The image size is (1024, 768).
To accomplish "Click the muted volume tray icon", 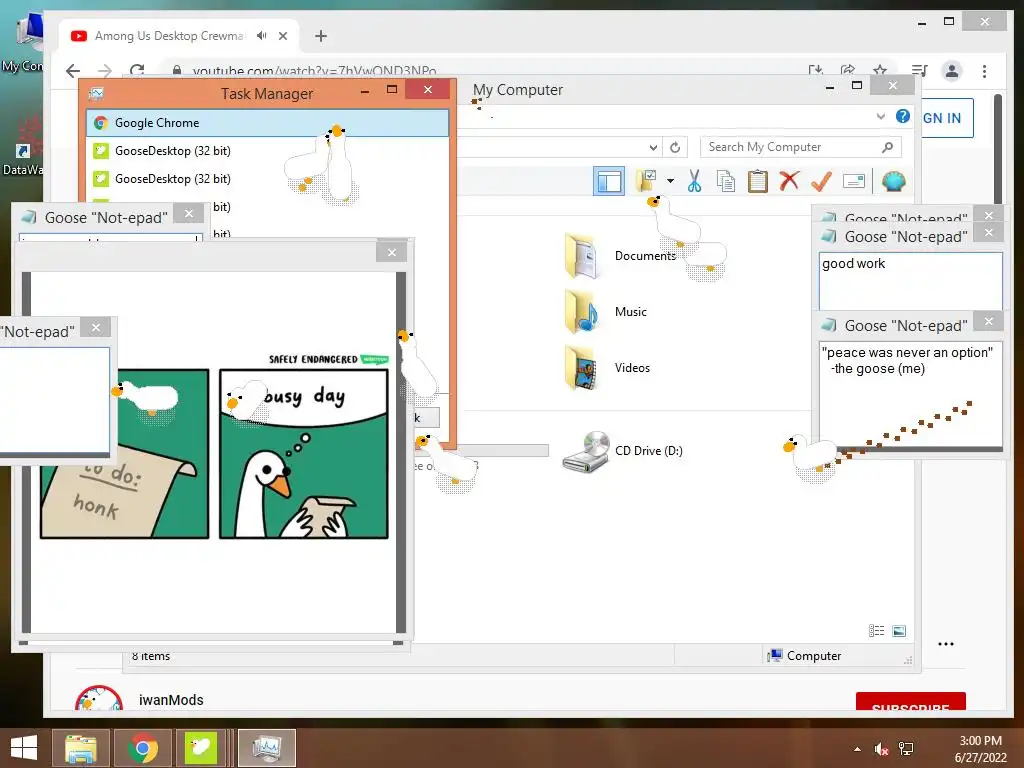I will click(x=882, y=749).
